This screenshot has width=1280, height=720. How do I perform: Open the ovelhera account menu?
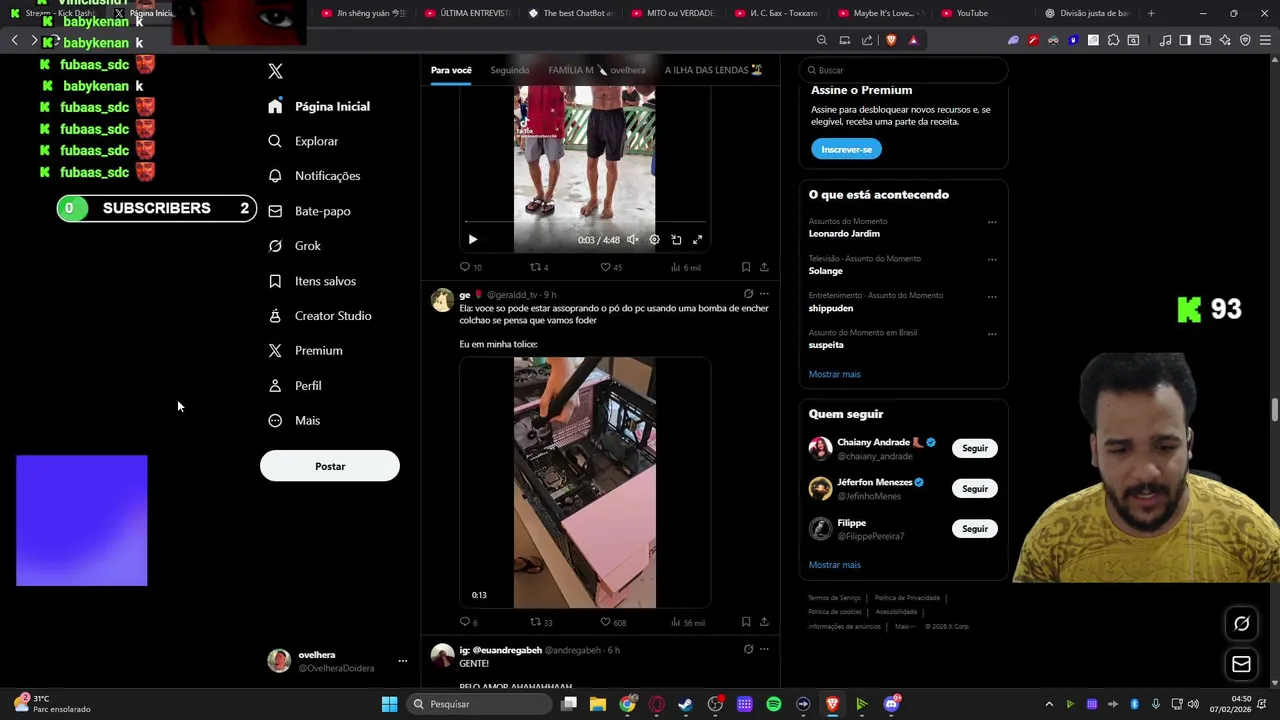337,661
